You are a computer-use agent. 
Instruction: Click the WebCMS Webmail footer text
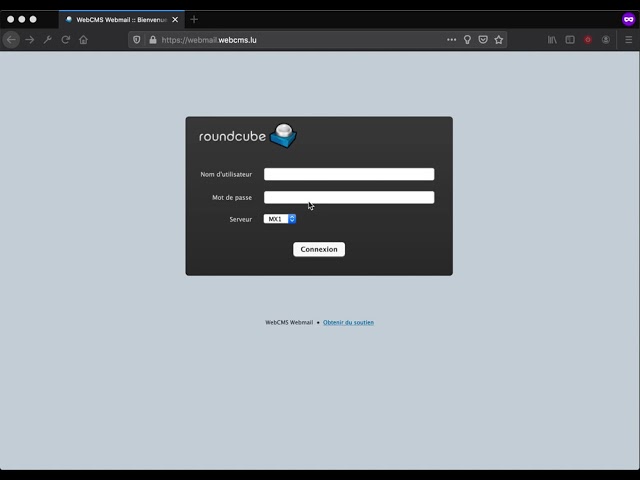[x=289, y=322]
